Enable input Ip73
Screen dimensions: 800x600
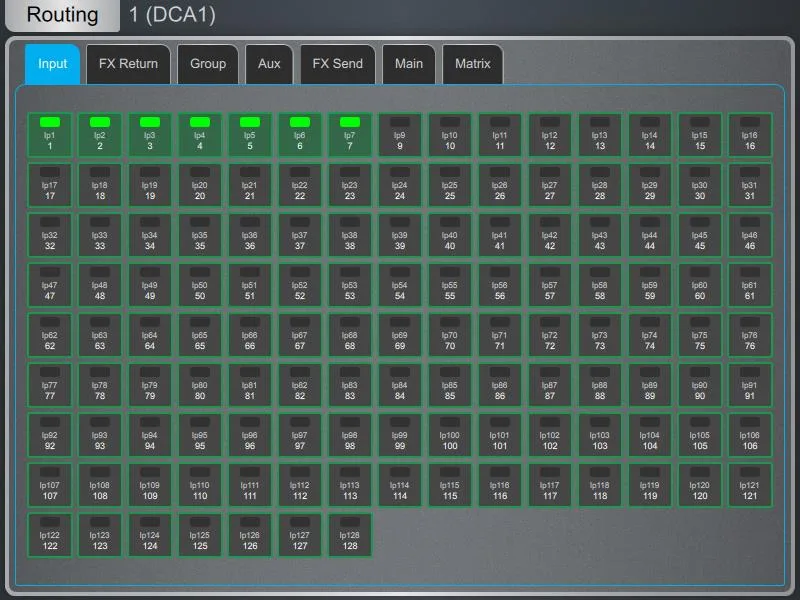(599, 335)
